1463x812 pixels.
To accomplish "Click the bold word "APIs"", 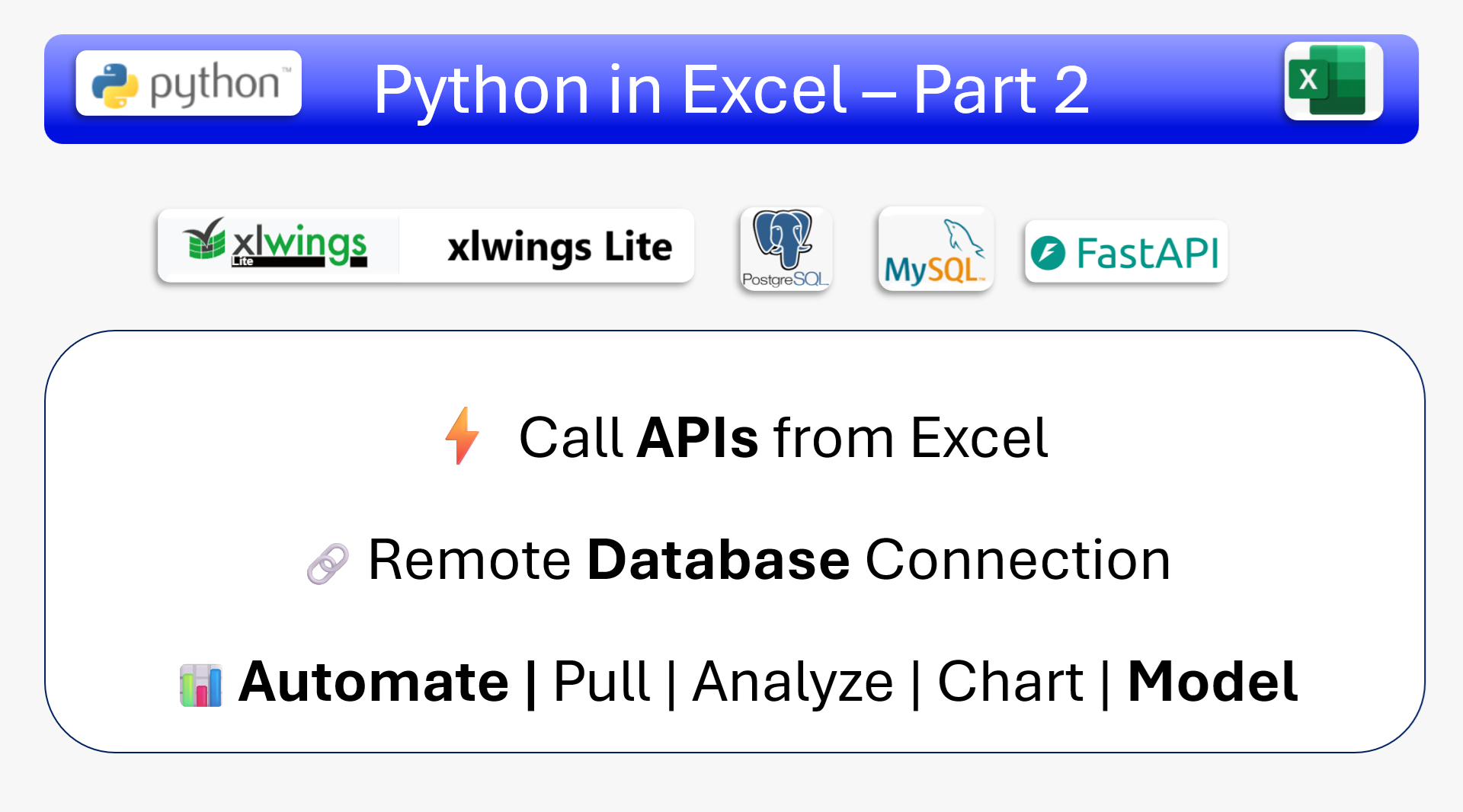I will pyautogui.click(x=697, y=438).
